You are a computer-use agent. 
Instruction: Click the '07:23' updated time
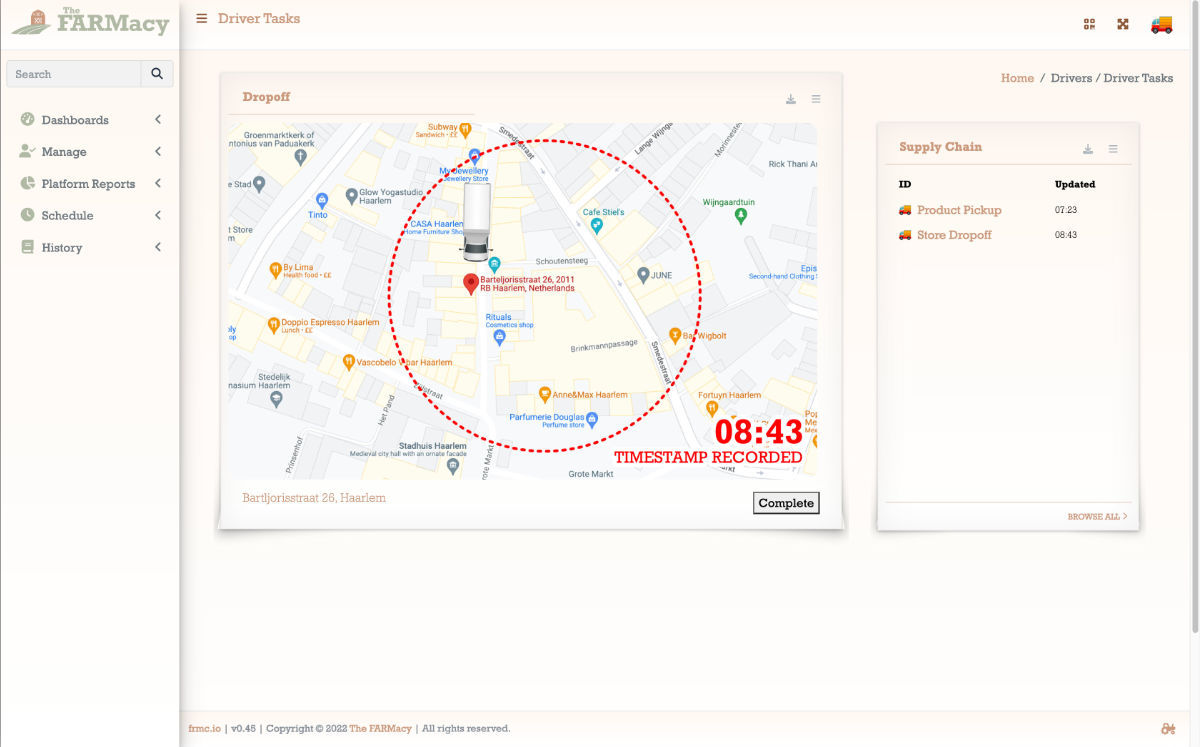click(x=1066, y=210)
